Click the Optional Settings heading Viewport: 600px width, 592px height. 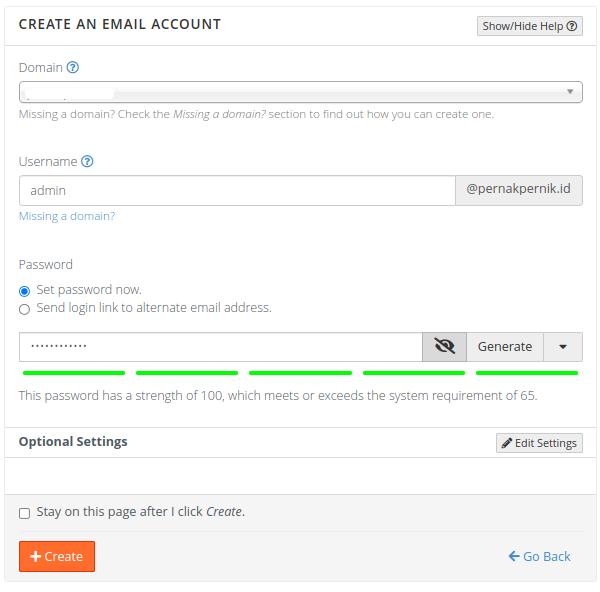(x=73, y=442)
